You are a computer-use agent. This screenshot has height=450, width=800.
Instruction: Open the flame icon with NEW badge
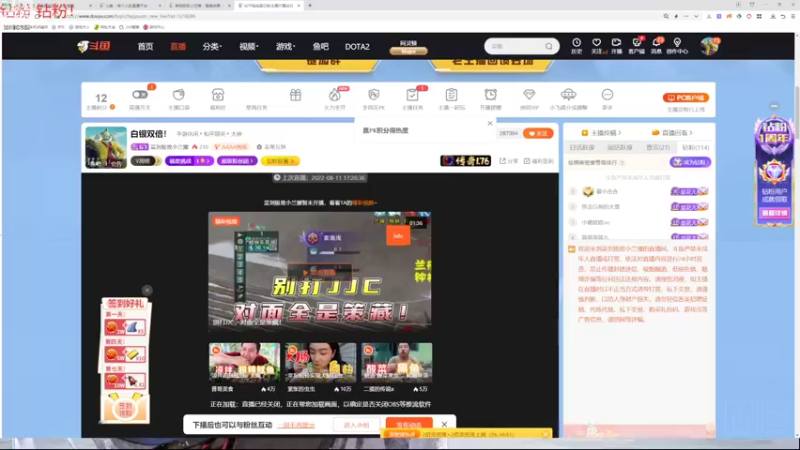pyautogui.click(x=335, y=95)
